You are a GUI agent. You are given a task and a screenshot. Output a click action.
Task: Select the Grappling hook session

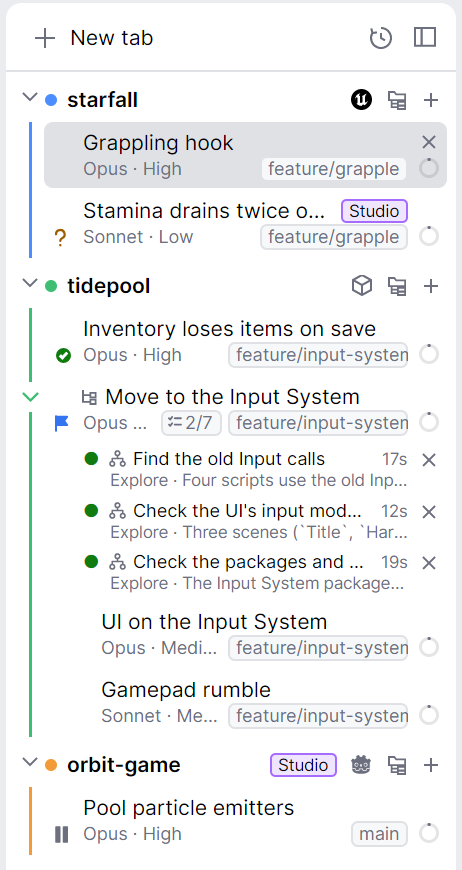[x=245, y=155]
